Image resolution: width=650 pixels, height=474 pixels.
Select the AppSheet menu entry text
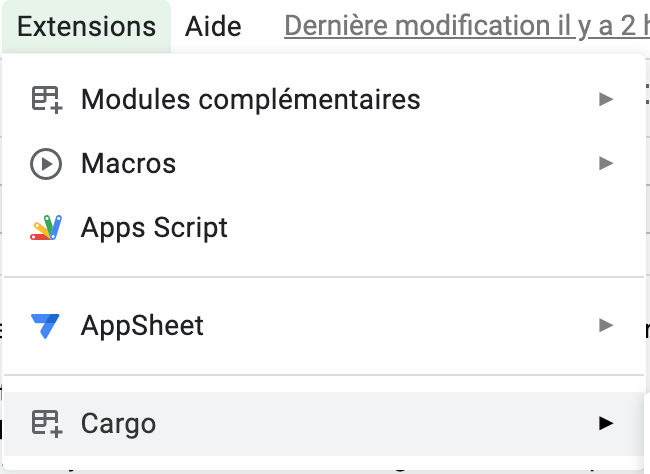[x=142, y=325]
